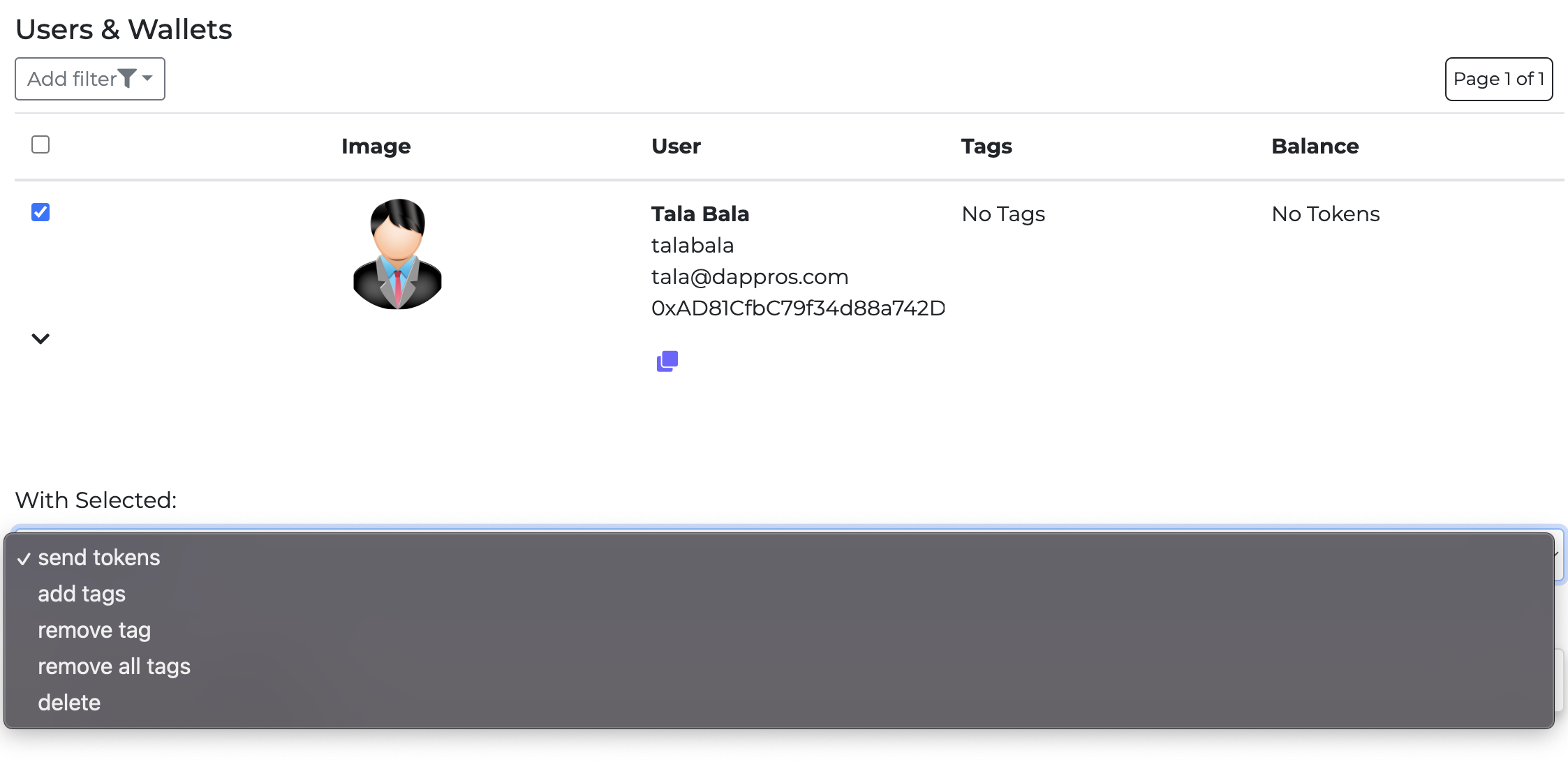Choose remove all tags action

click(x=114, y=666)
